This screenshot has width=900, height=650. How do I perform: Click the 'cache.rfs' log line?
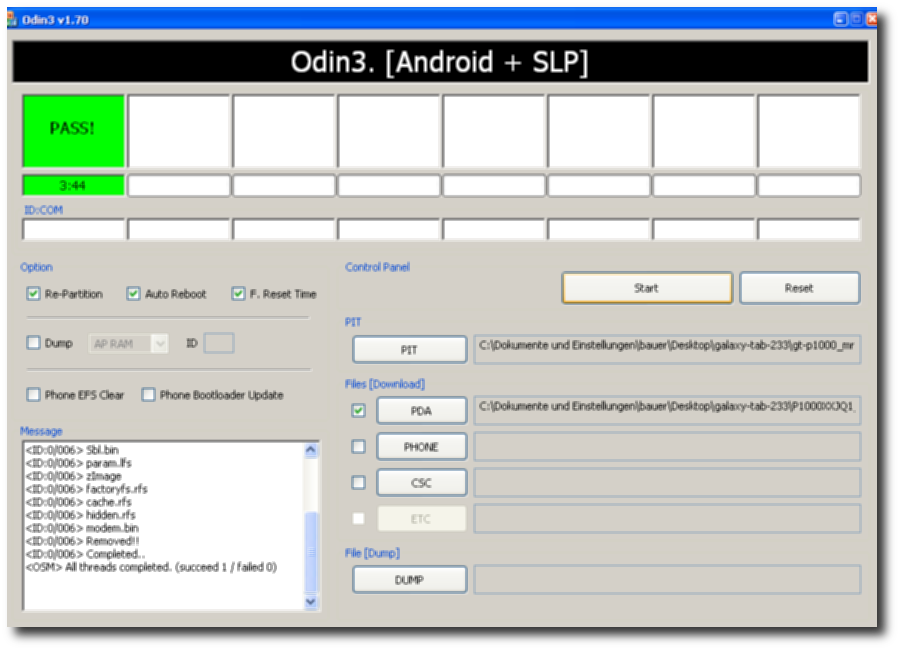tap(79, 502)
